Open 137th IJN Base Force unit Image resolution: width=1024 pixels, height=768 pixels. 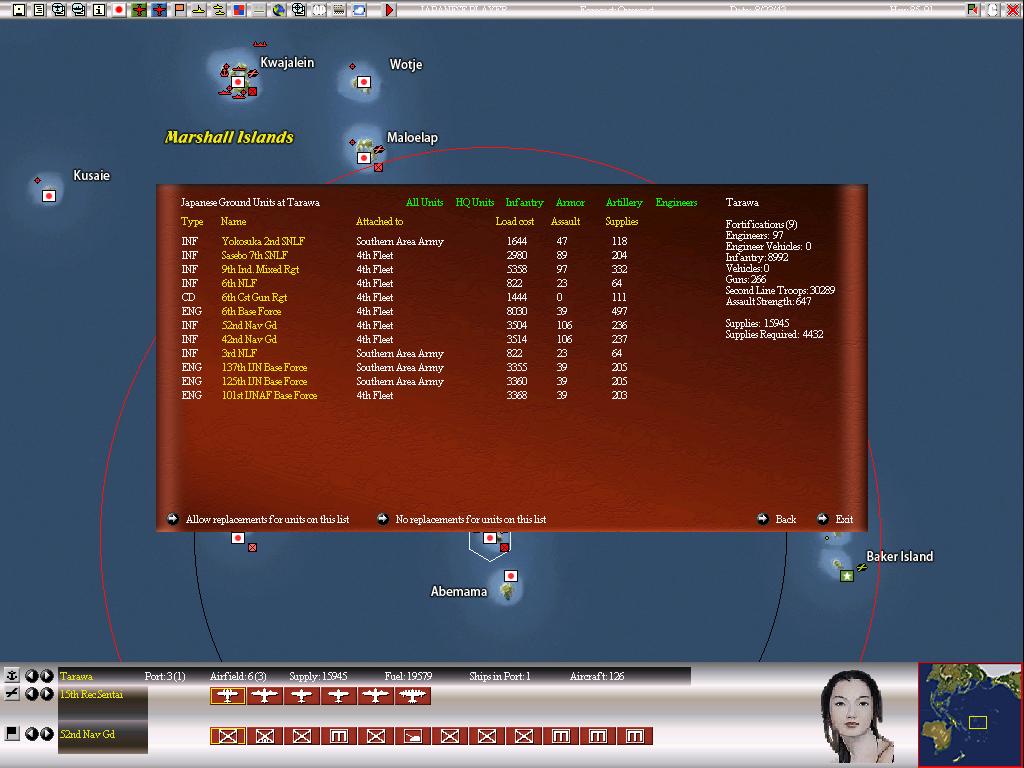click(x=264, y=367)
